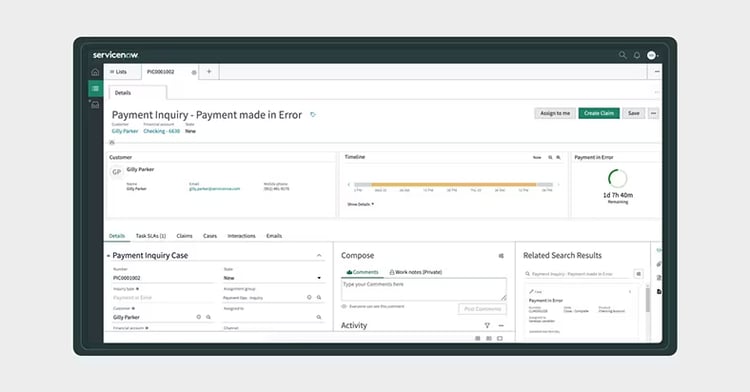
Task: Open document icon in right sidebar
Action: coord(659,291)
